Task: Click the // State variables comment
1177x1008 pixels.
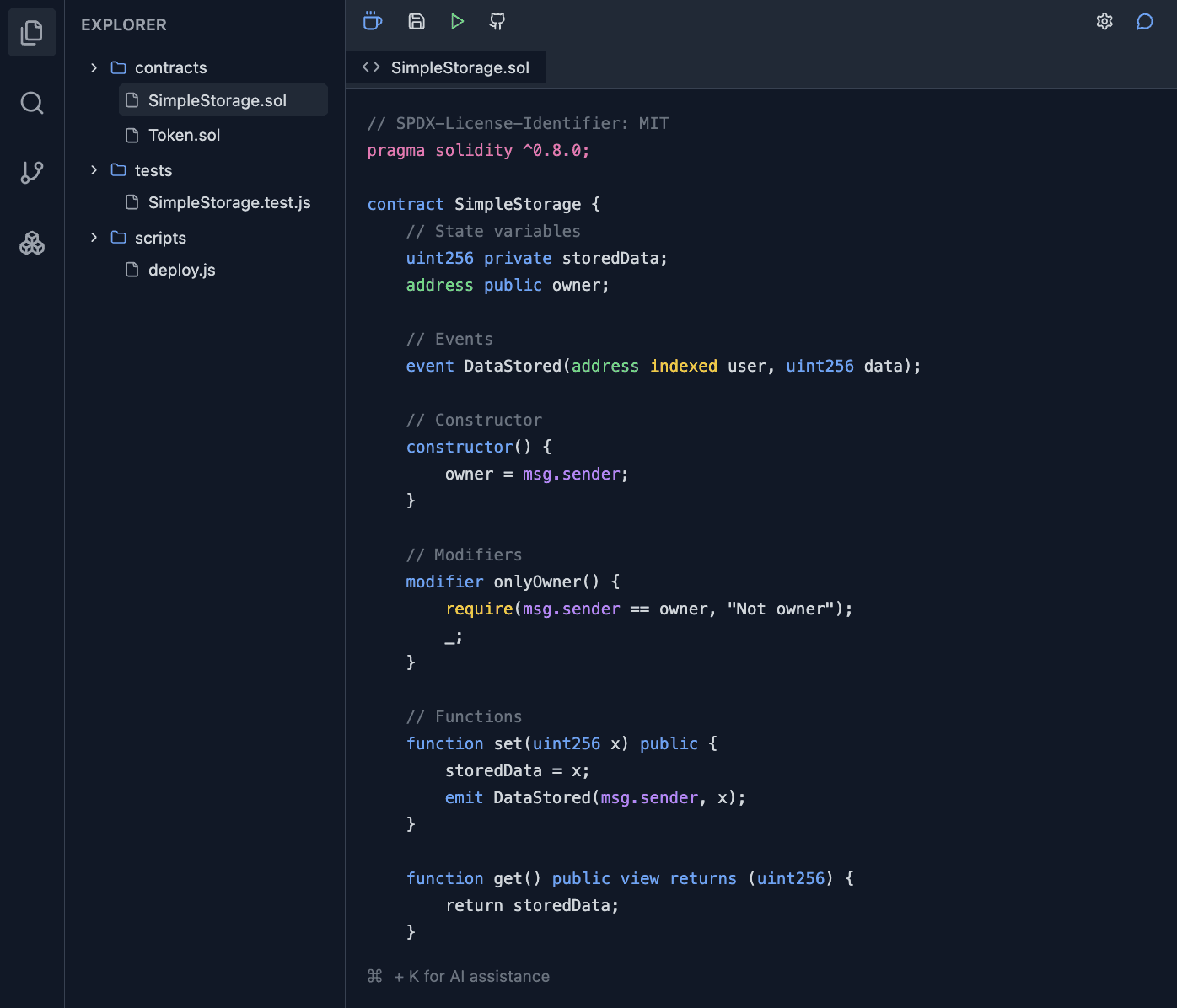Action: [x=493, y=231]
